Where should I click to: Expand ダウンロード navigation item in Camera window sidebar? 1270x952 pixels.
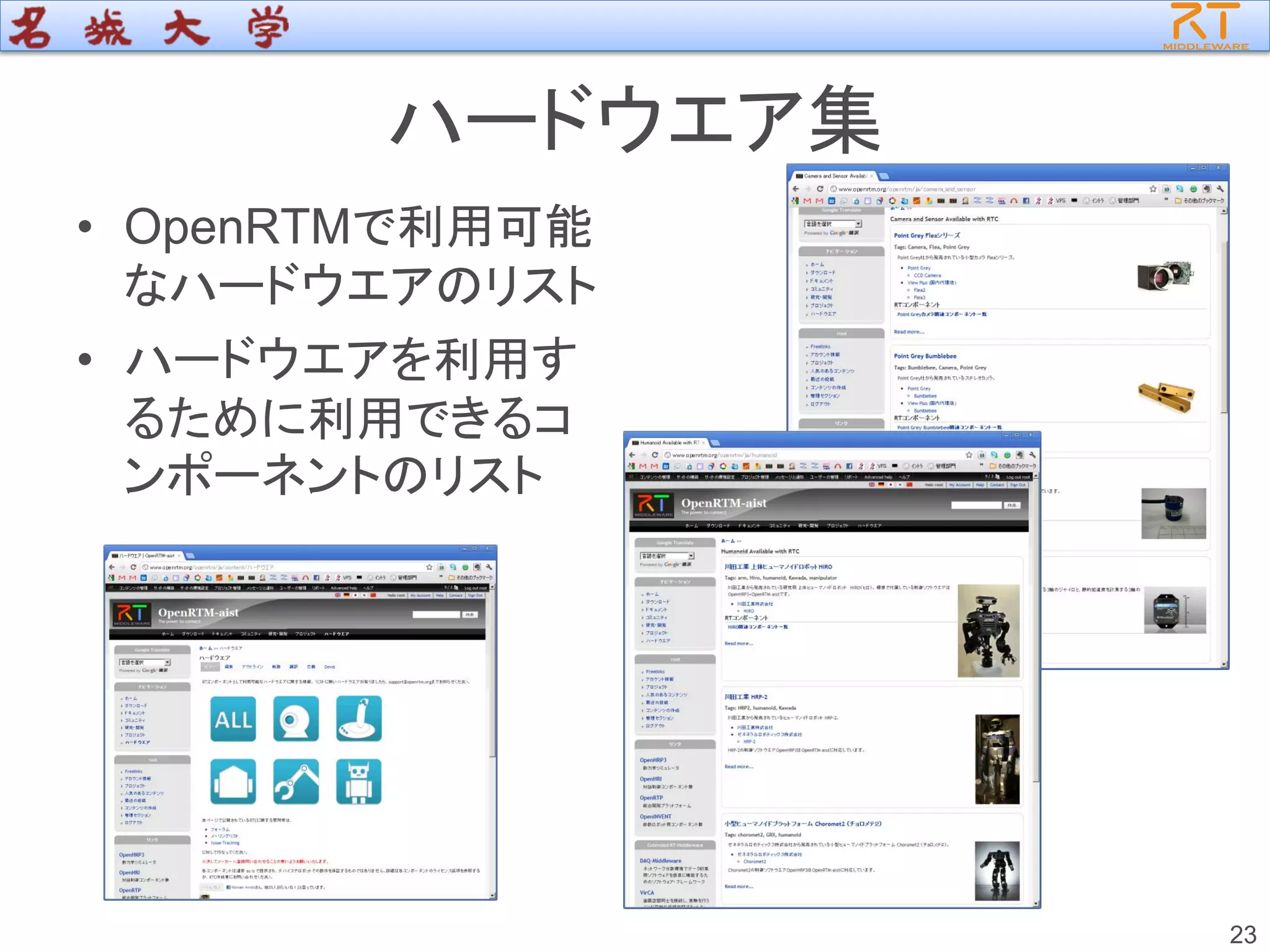pyautogui.click(x=822, y=273)
